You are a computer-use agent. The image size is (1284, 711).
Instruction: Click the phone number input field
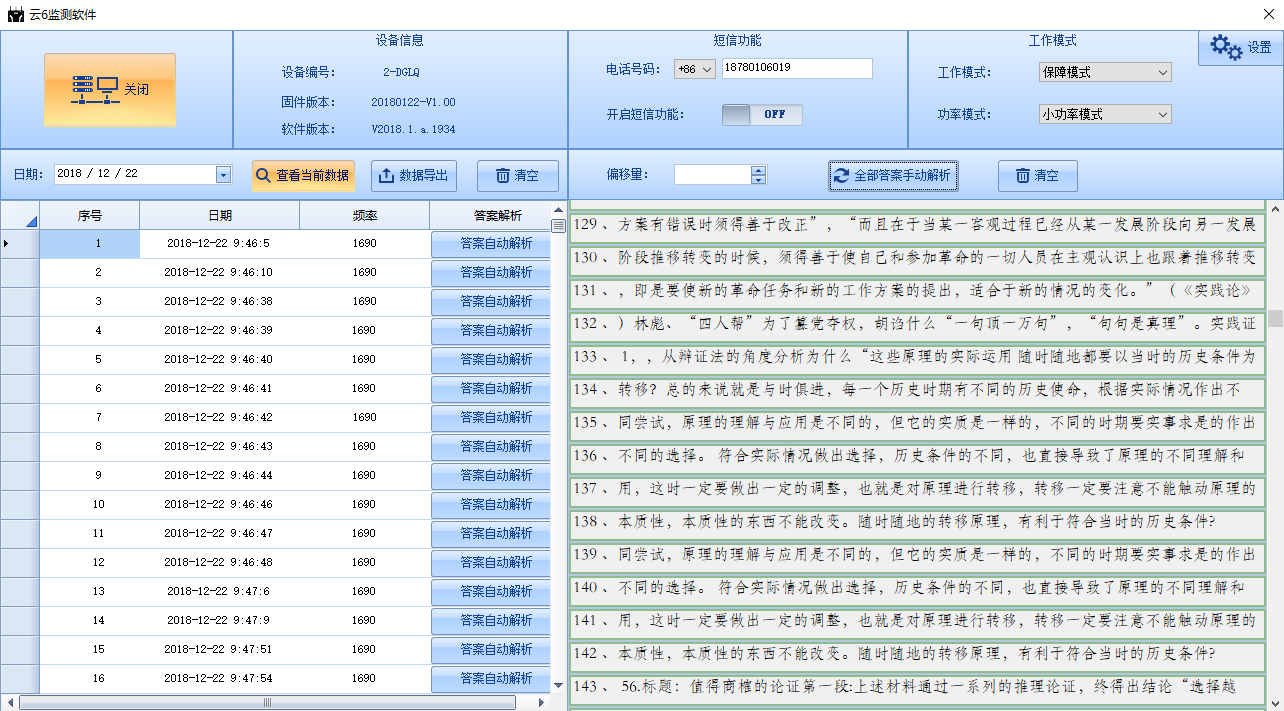click(x=796, y=68)
